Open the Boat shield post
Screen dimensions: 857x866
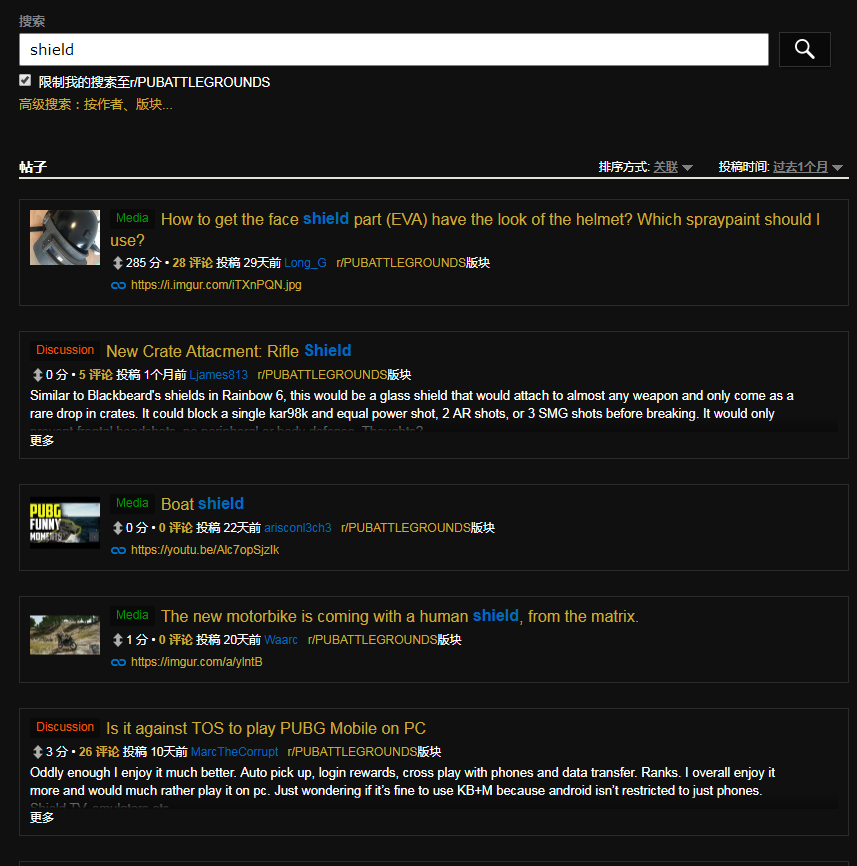click(202, 504)
